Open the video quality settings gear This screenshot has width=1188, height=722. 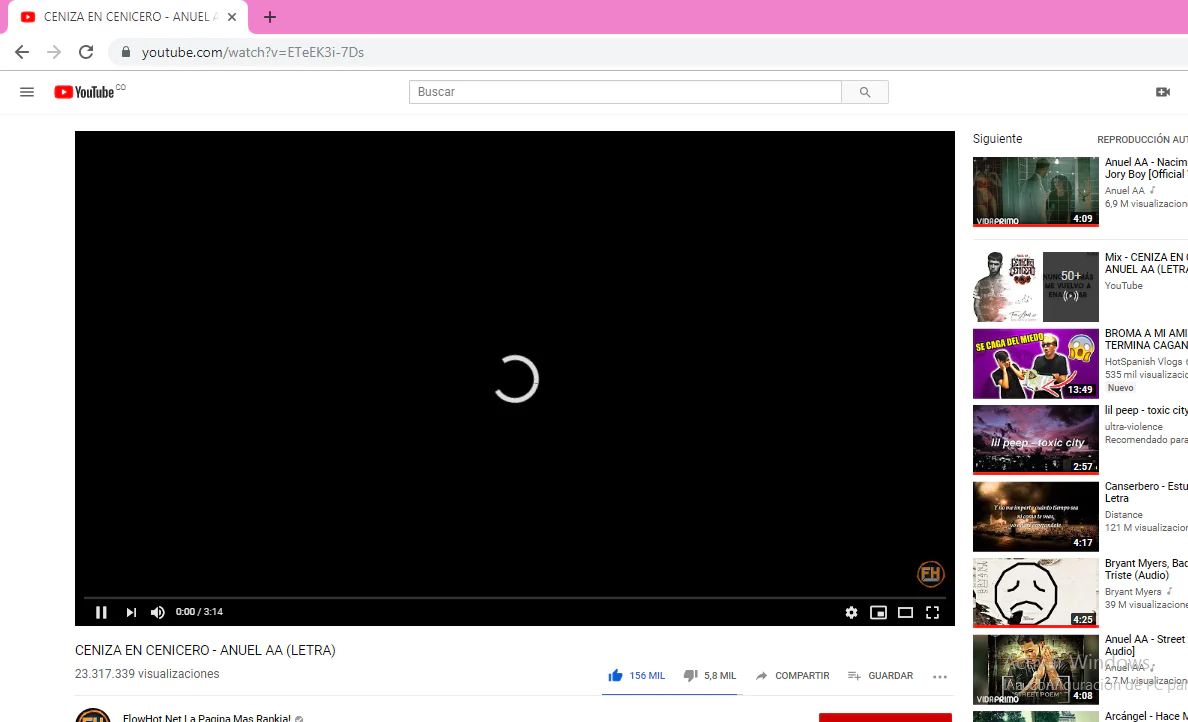tap(851, 612)
